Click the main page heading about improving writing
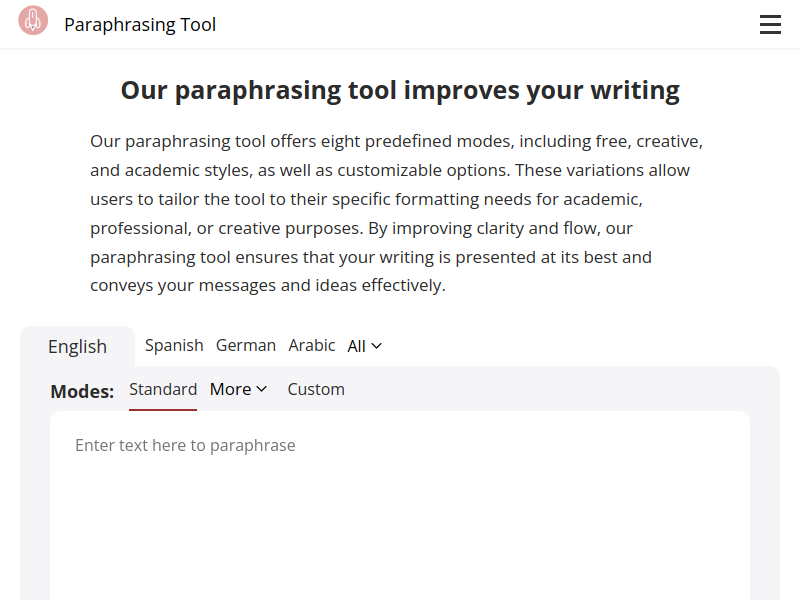This screenshot has height=600, width=800. pos(400,90)
